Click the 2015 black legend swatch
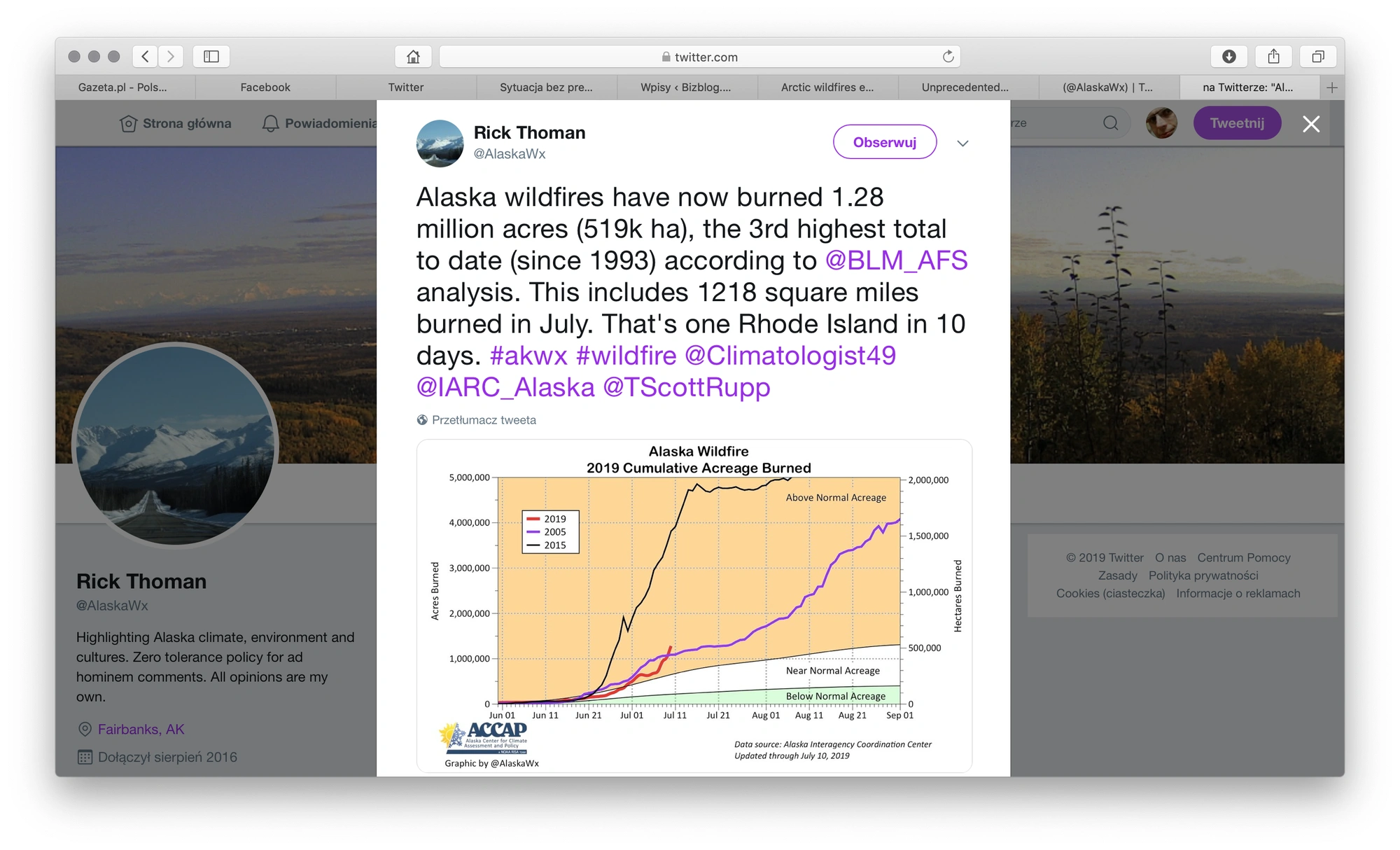The image size is (1400, 850). pos(533,545)
